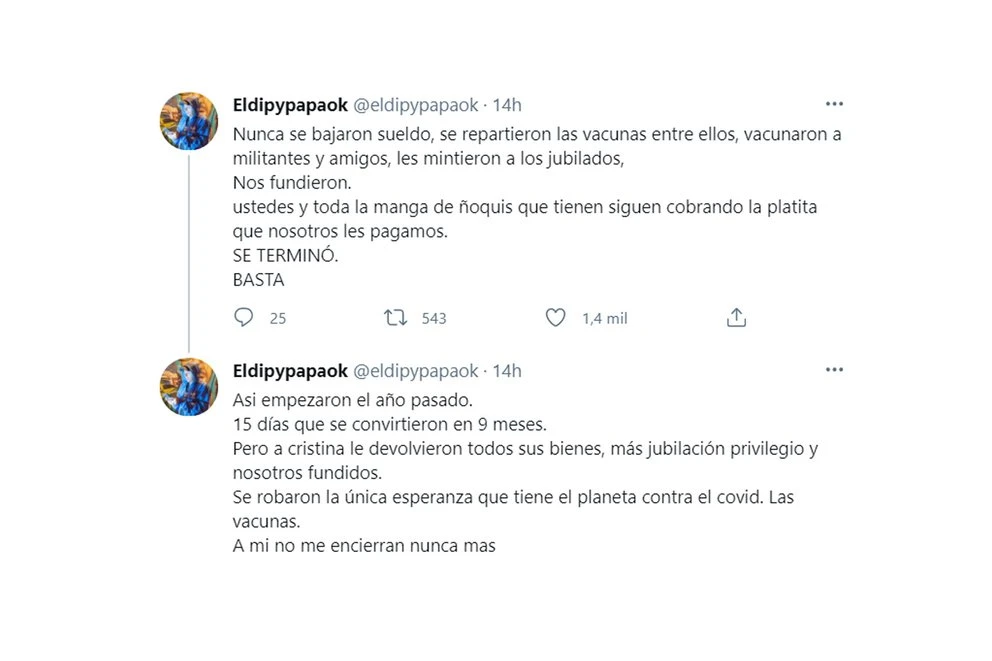Open the first tweet's 14h timestamp

pos(507,105)
